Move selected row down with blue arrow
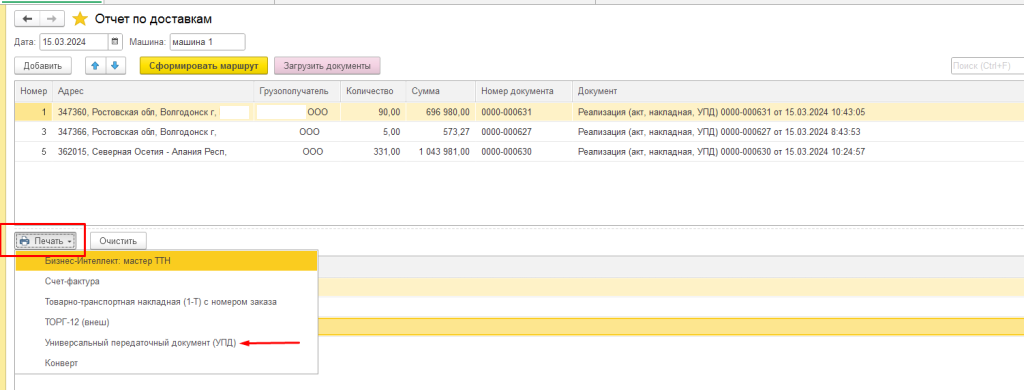Image resolution: width=1024 pixels, height=390 pixels. (x=115, y=65)
